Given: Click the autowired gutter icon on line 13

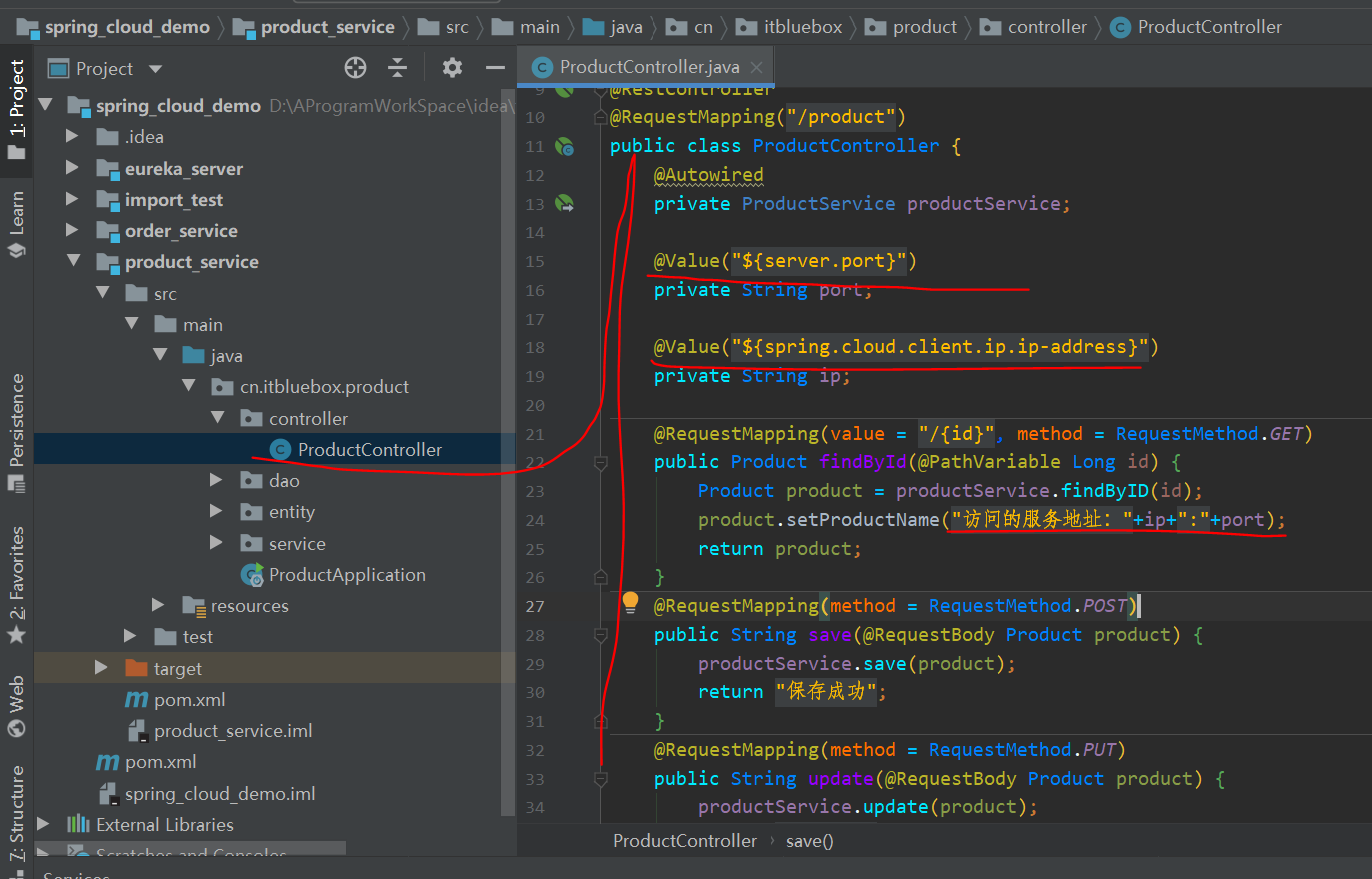Looking at the screenshot, I should 565,204.
